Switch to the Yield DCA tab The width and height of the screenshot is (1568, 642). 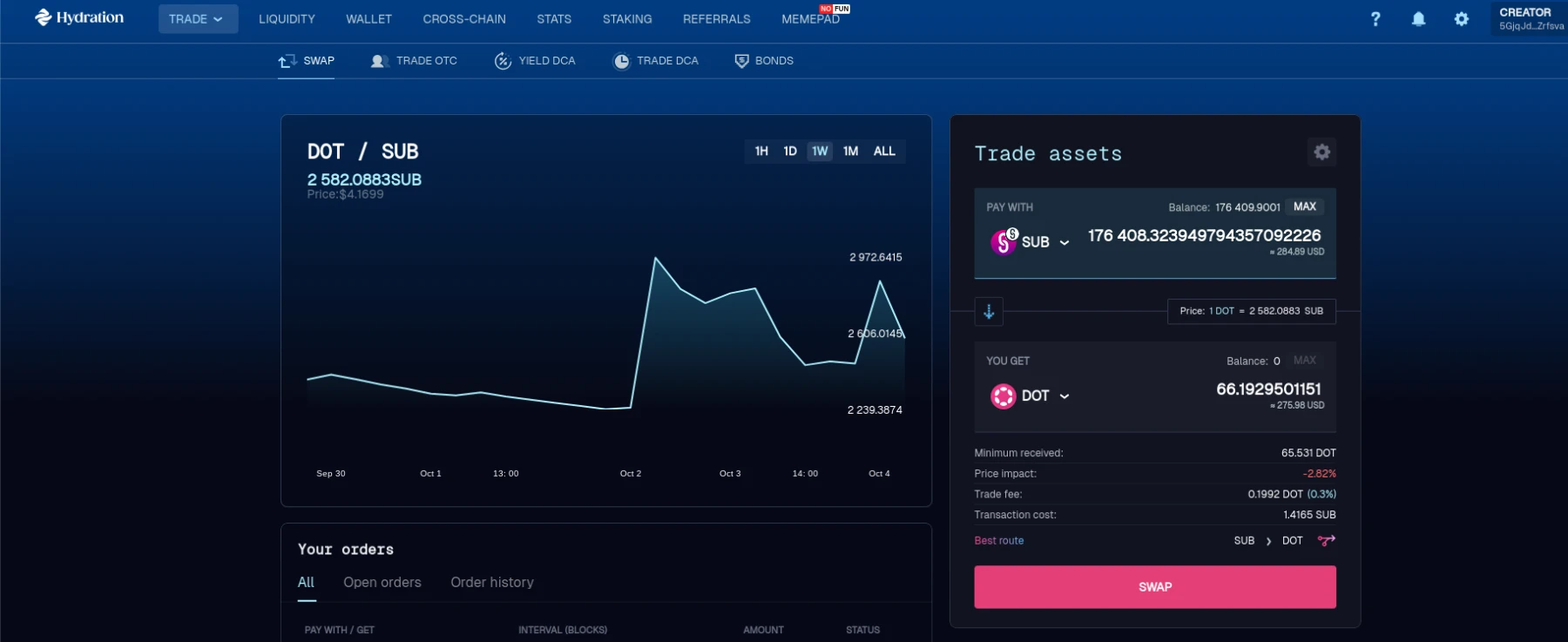tap(535, 61)
